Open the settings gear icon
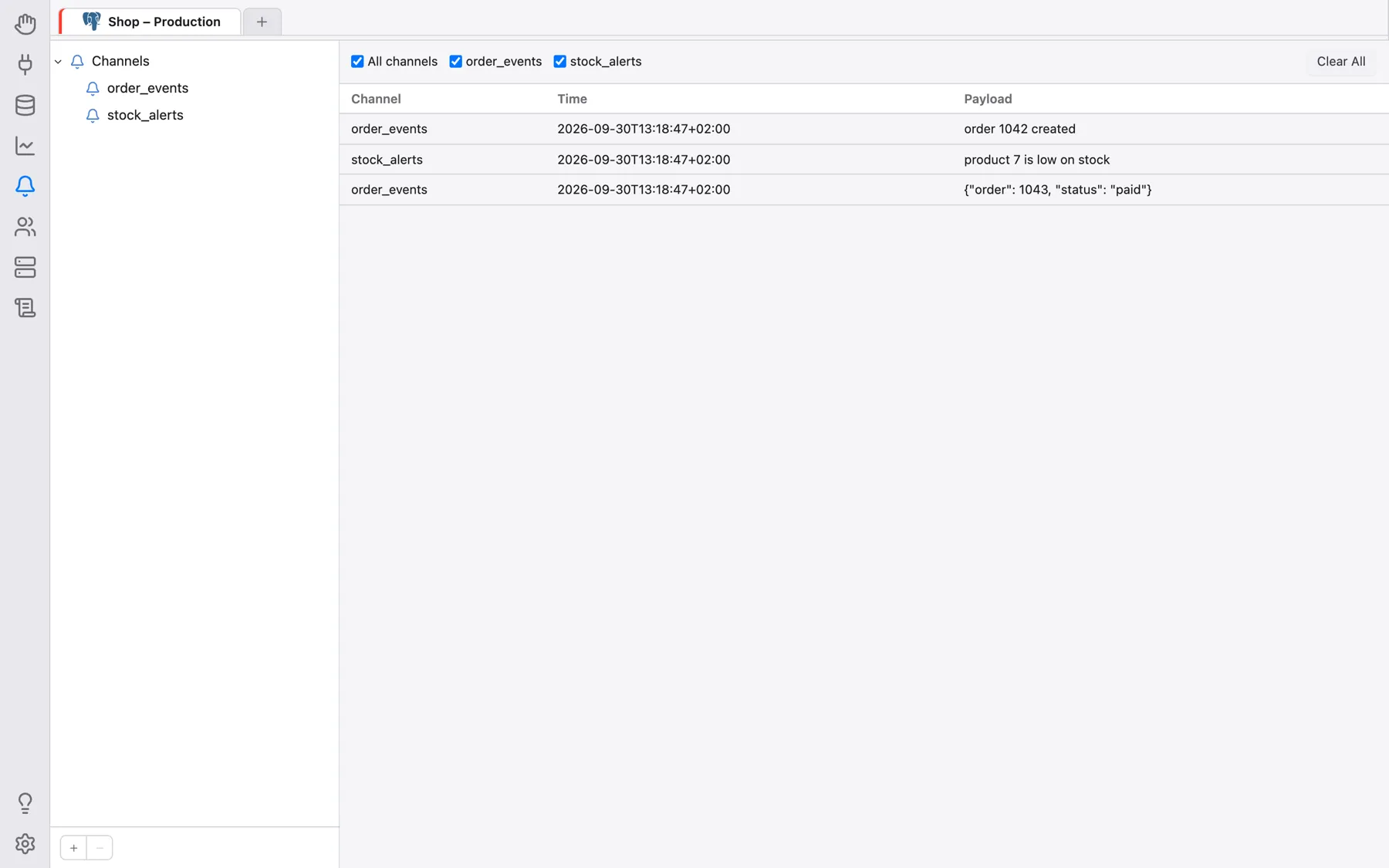Viewport: 1389px width, 868px height. coord(25,843)
